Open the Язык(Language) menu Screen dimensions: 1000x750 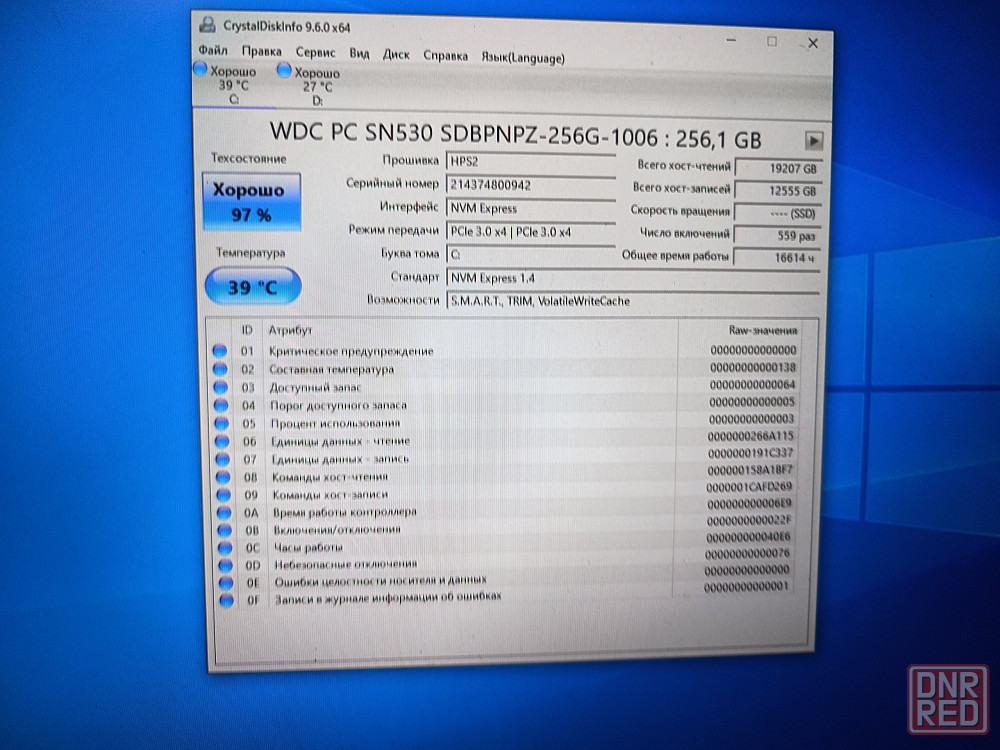pyautogui.click(x=523, y=57)
